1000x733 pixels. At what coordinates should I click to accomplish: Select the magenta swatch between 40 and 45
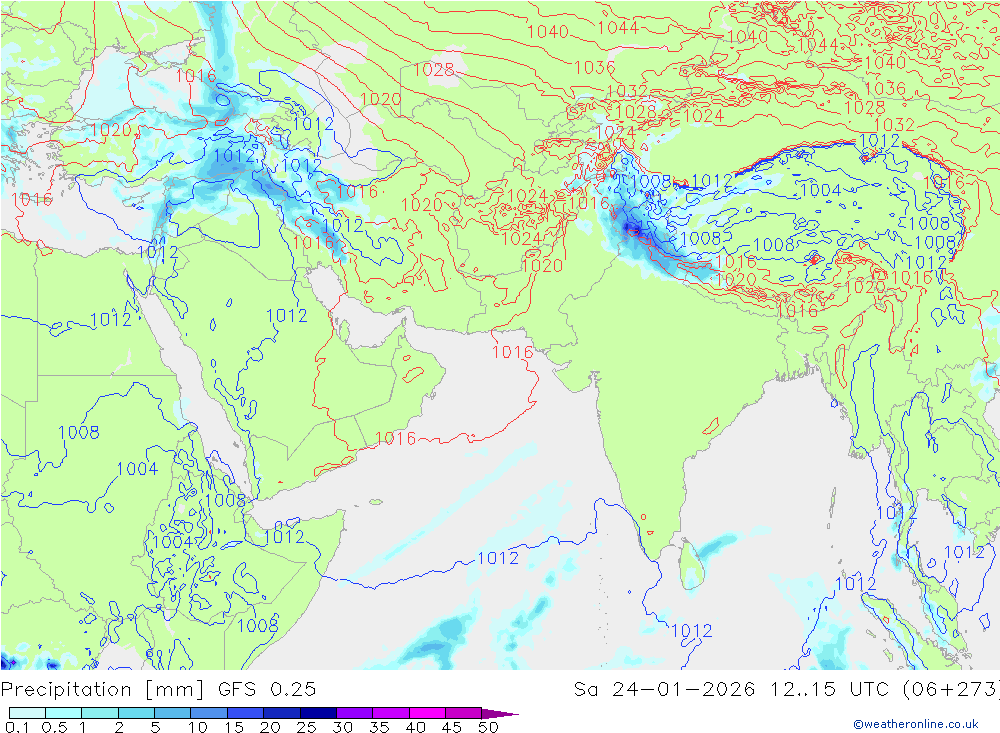coord(427,713)
